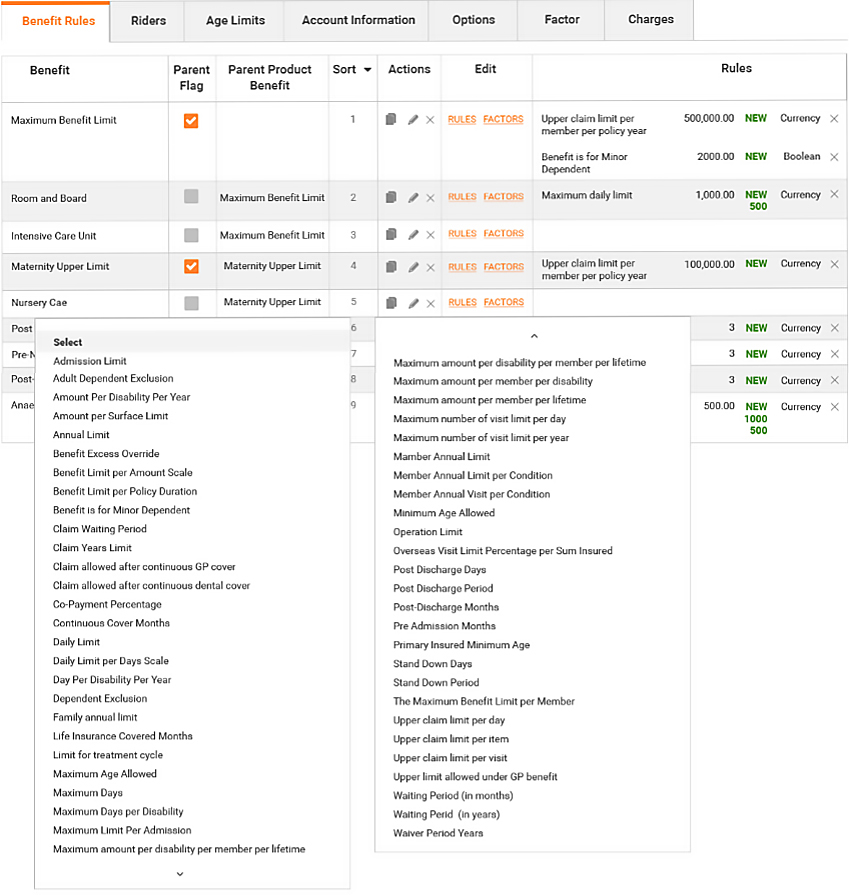Image resolution: width=849 pixels, height=895 pixels.
Task: Click pencil edit icon for Room and Board
Action: (413, 198)
